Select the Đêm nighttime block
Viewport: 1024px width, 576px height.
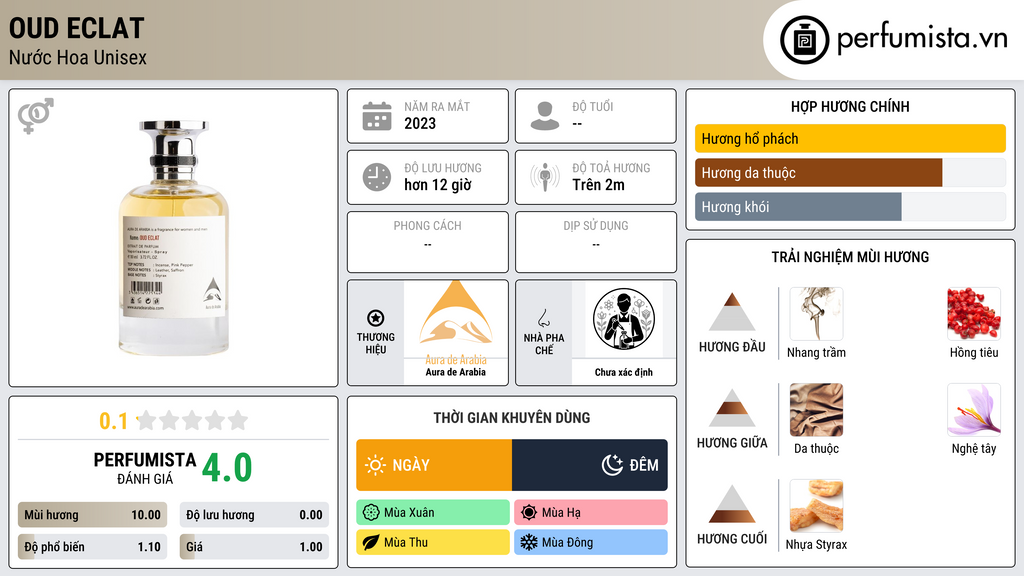pos(590,465)
